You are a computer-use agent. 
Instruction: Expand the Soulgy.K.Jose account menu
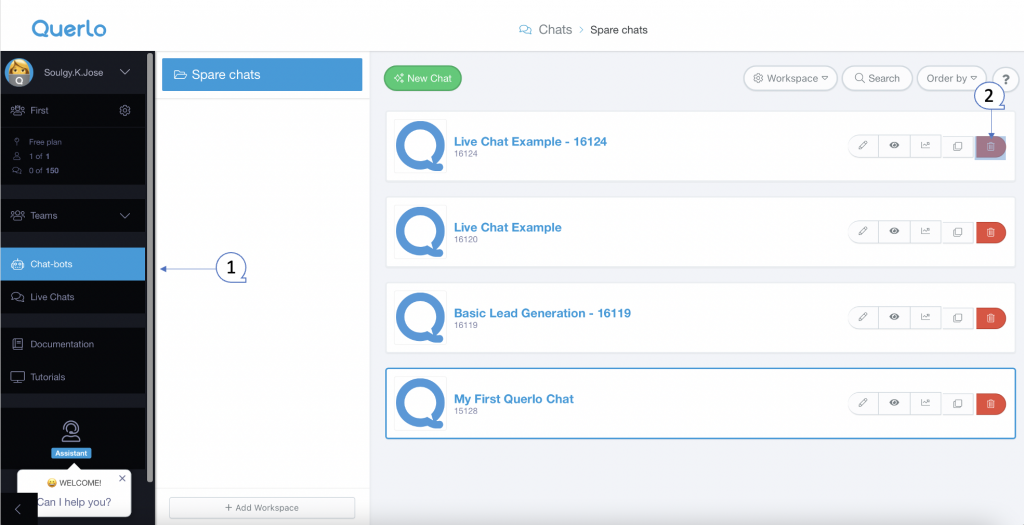point(125,72)
